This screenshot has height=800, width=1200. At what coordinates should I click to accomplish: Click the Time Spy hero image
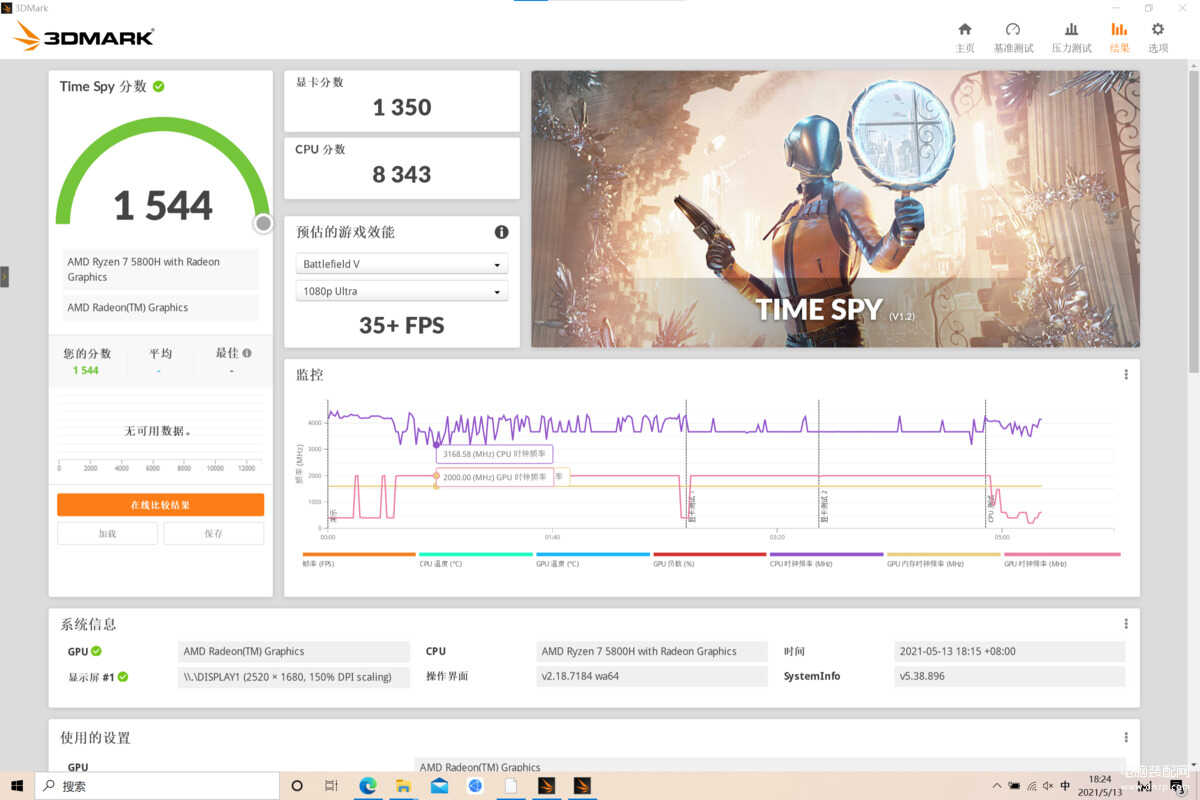pyautogui.click(x=835, y=209)
